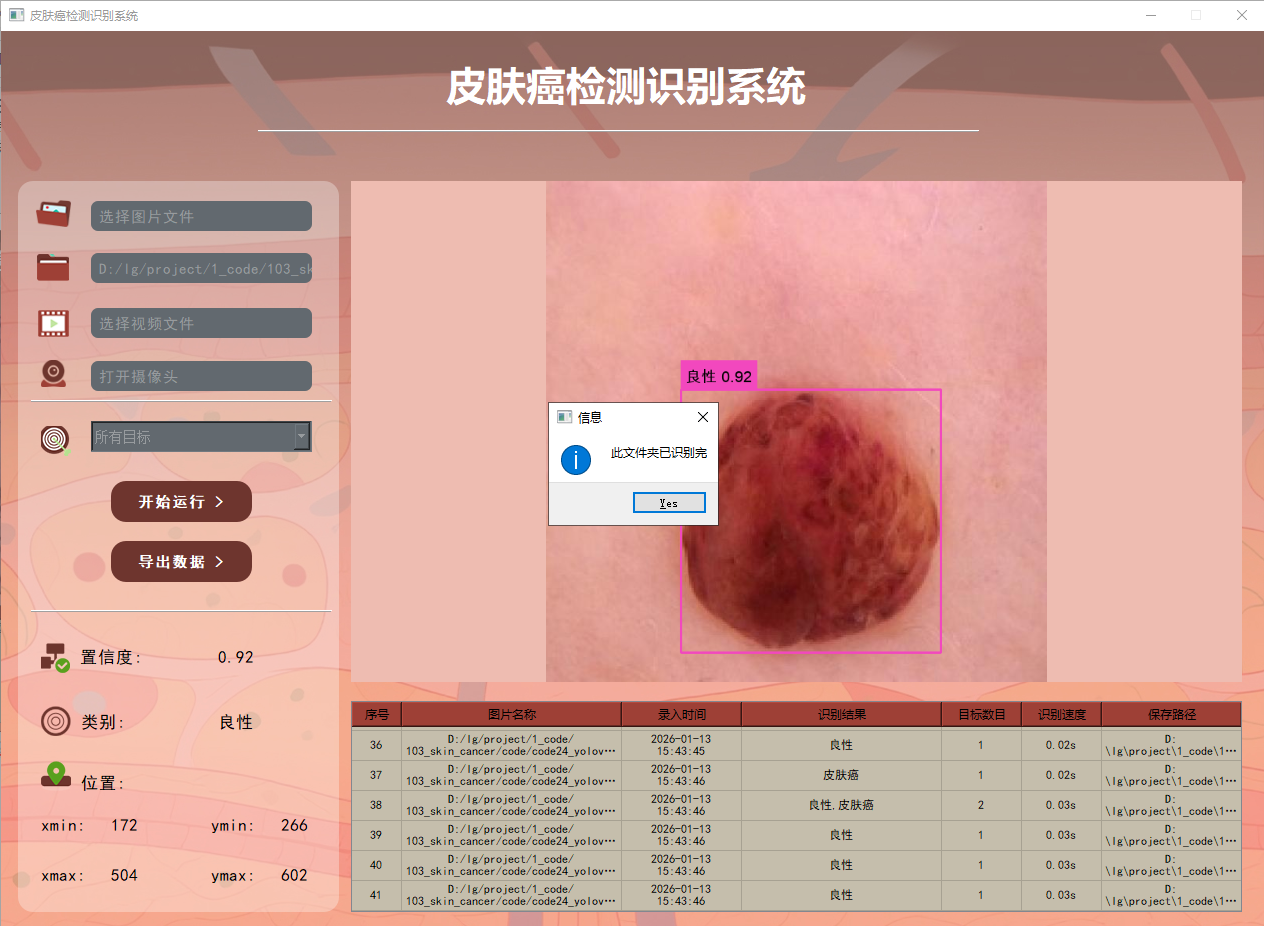Open the 所有目标 target dropdown

pyautogui.click(x=201, y=436)
